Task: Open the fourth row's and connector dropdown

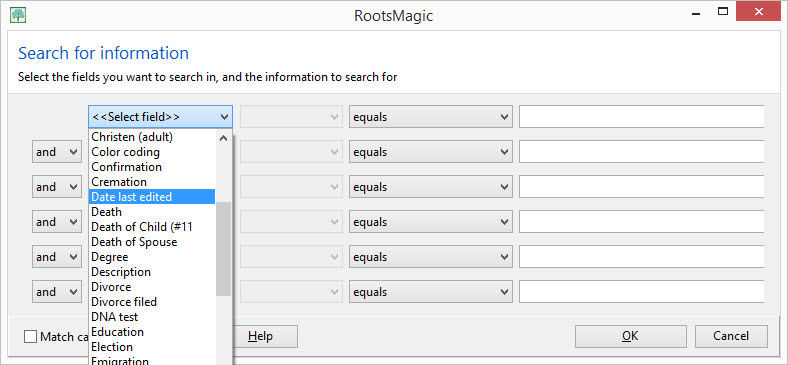Action: 56,222
